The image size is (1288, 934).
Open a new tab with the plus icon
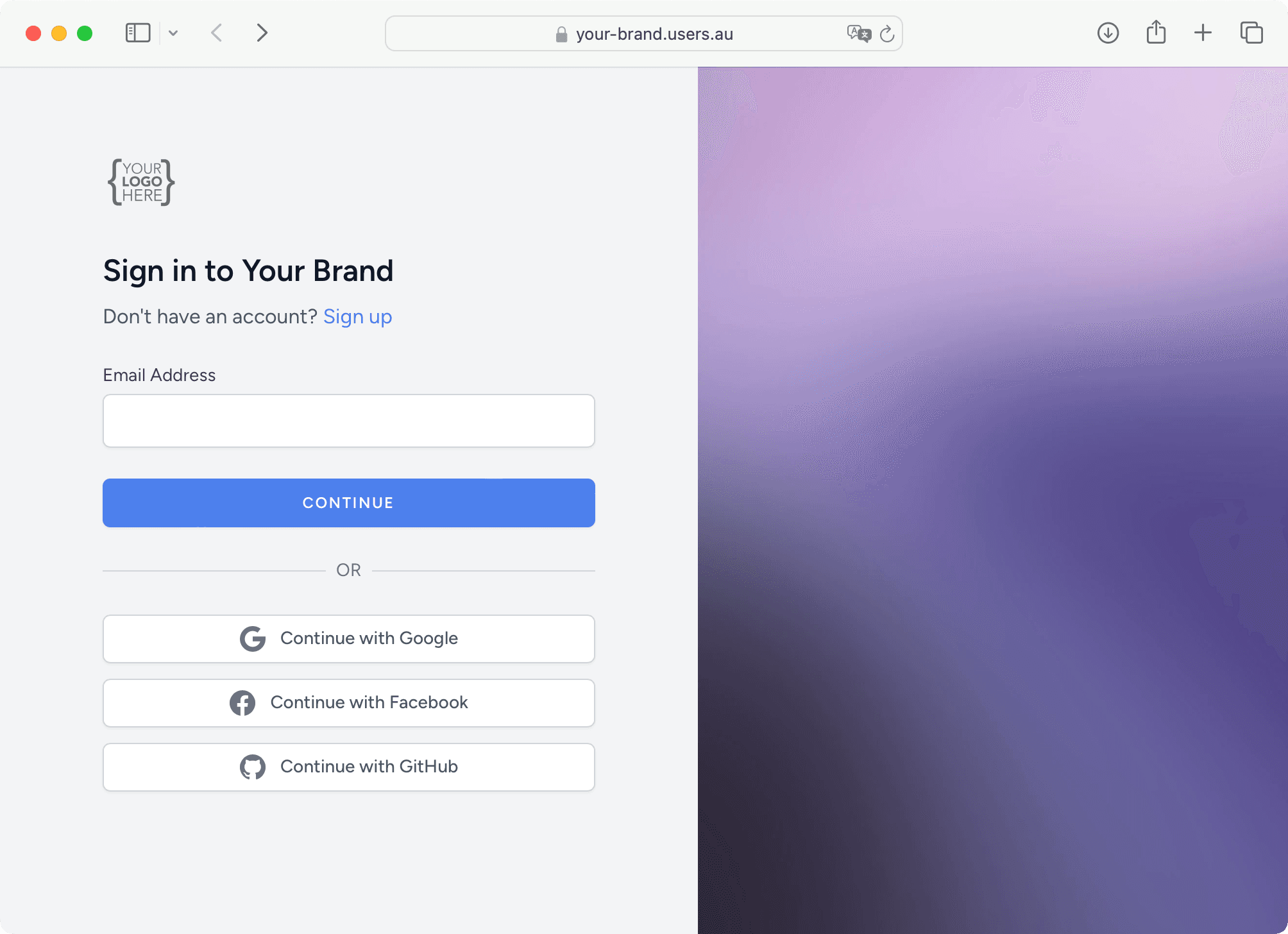(x=1203, y=33)
